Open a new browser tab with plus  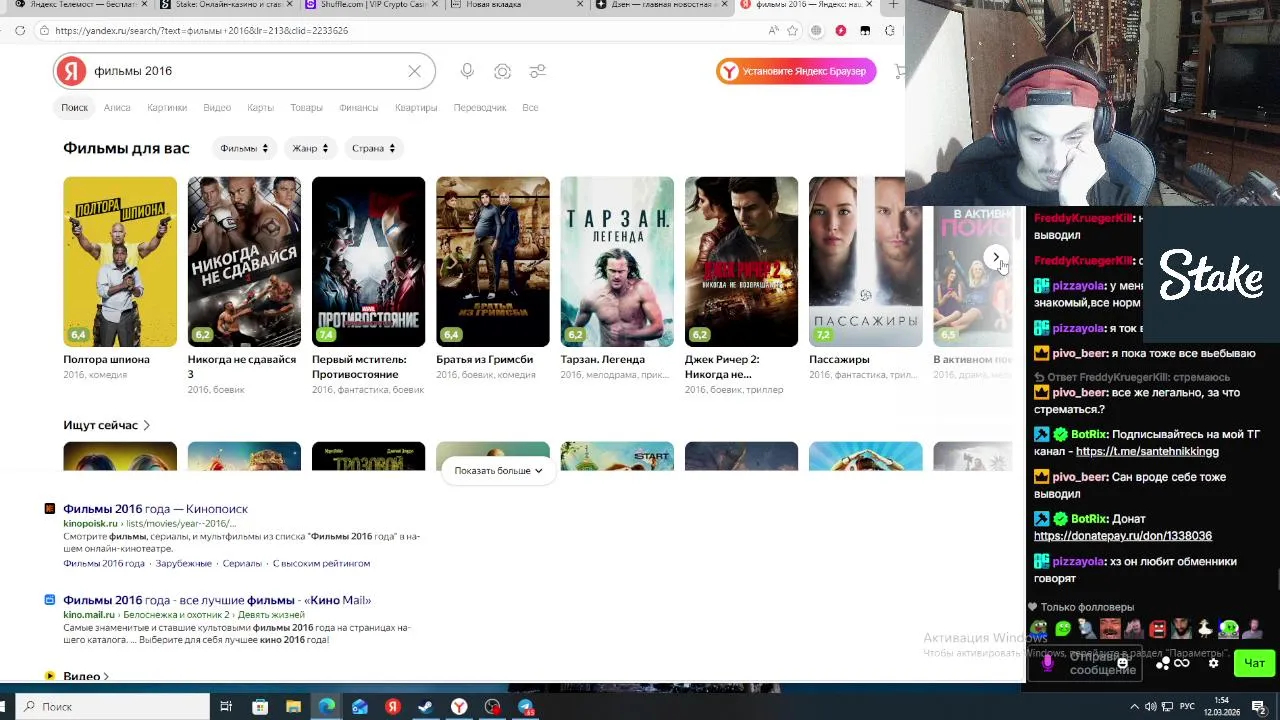(893, 5)
